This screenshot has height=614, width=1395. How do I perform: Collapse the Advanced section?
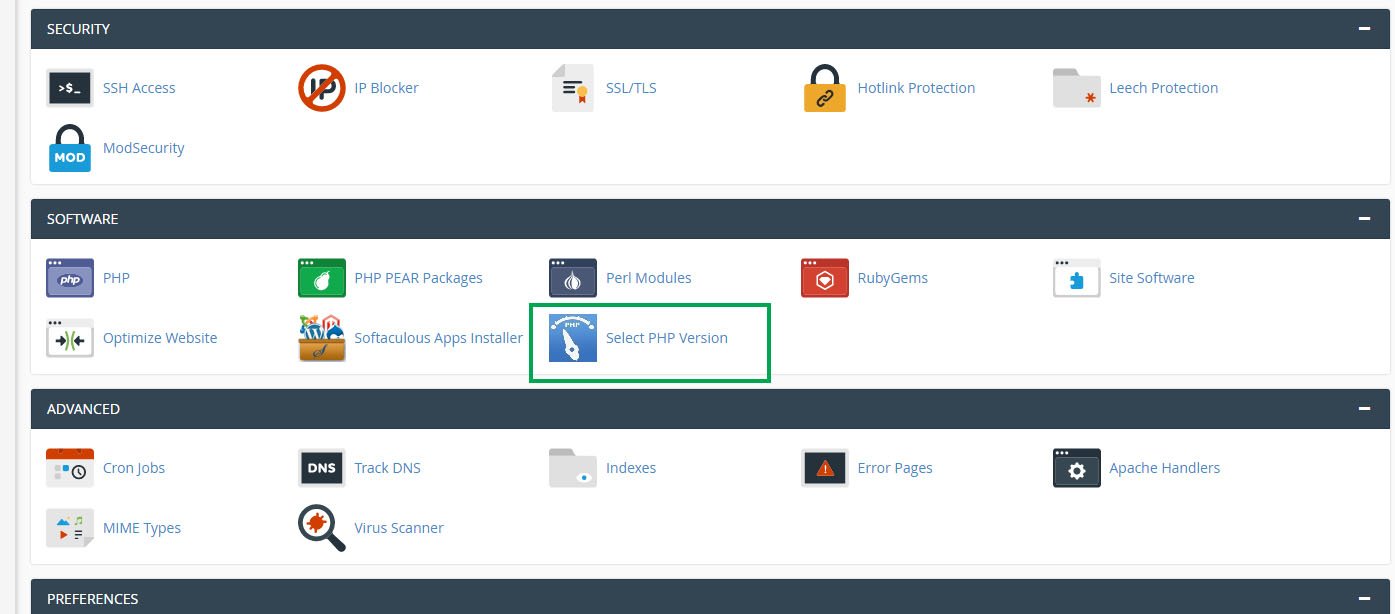(x=1364, y=409)
